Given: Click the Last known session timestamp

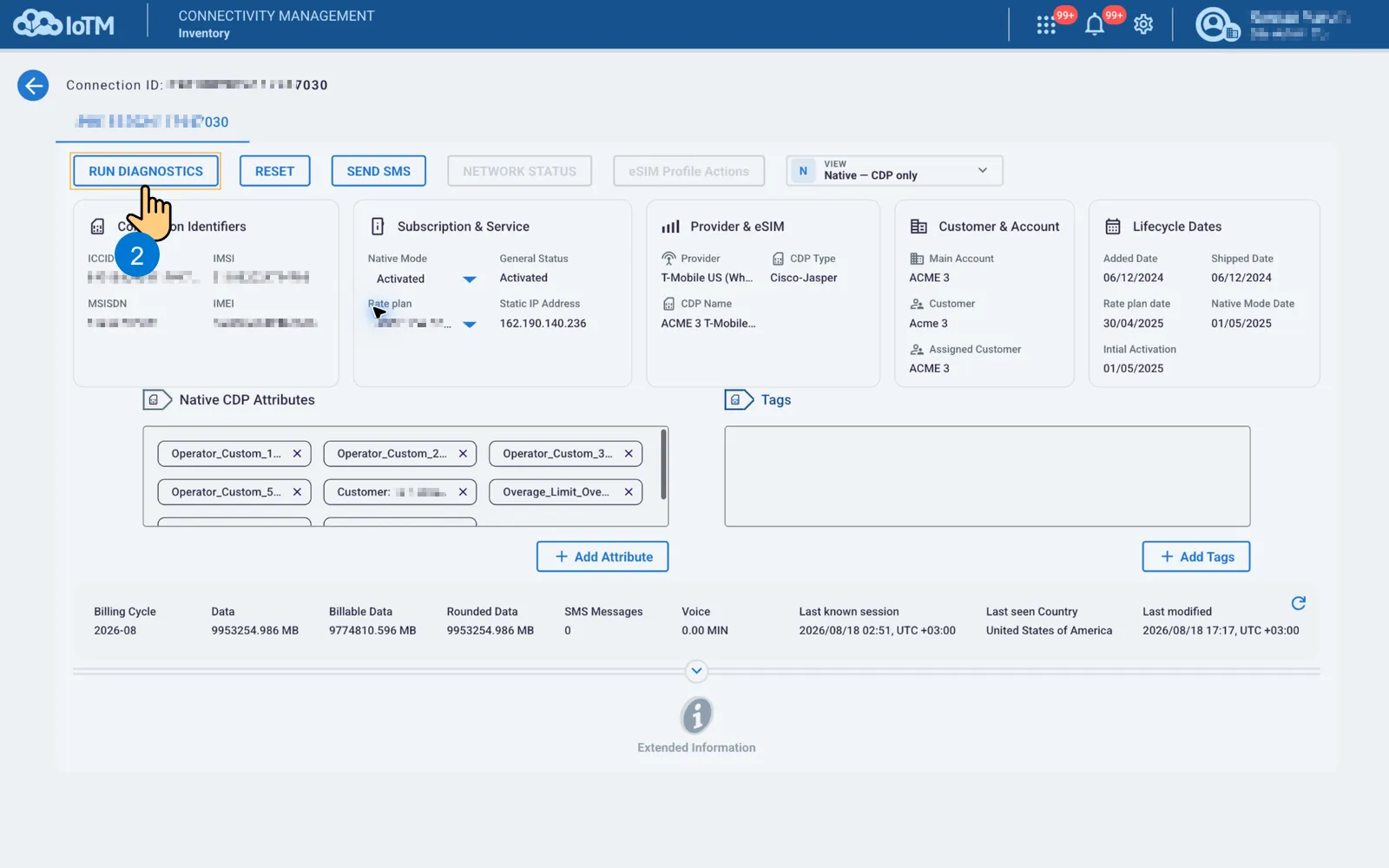Looking at the screenshot, I should (x=877, y=631).
